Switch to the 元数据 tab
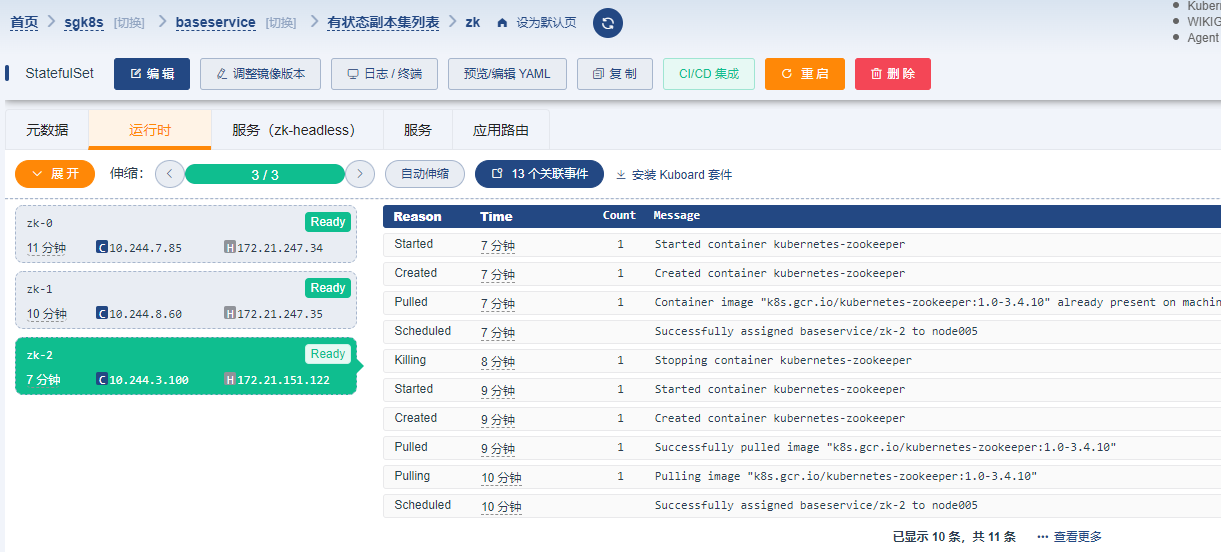This screenshot has height=552, width=1221. click(47, 130)
